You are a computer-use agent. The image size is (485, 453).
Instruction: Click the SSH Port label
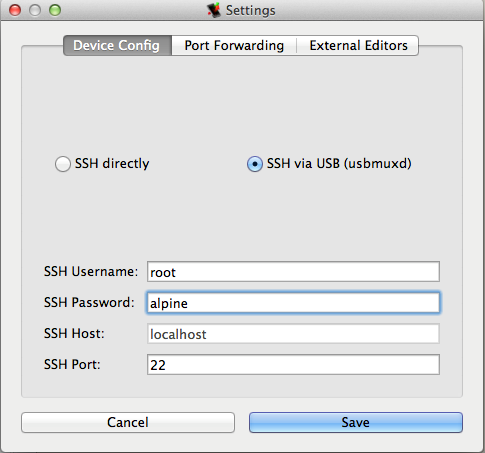click(72, 364)
